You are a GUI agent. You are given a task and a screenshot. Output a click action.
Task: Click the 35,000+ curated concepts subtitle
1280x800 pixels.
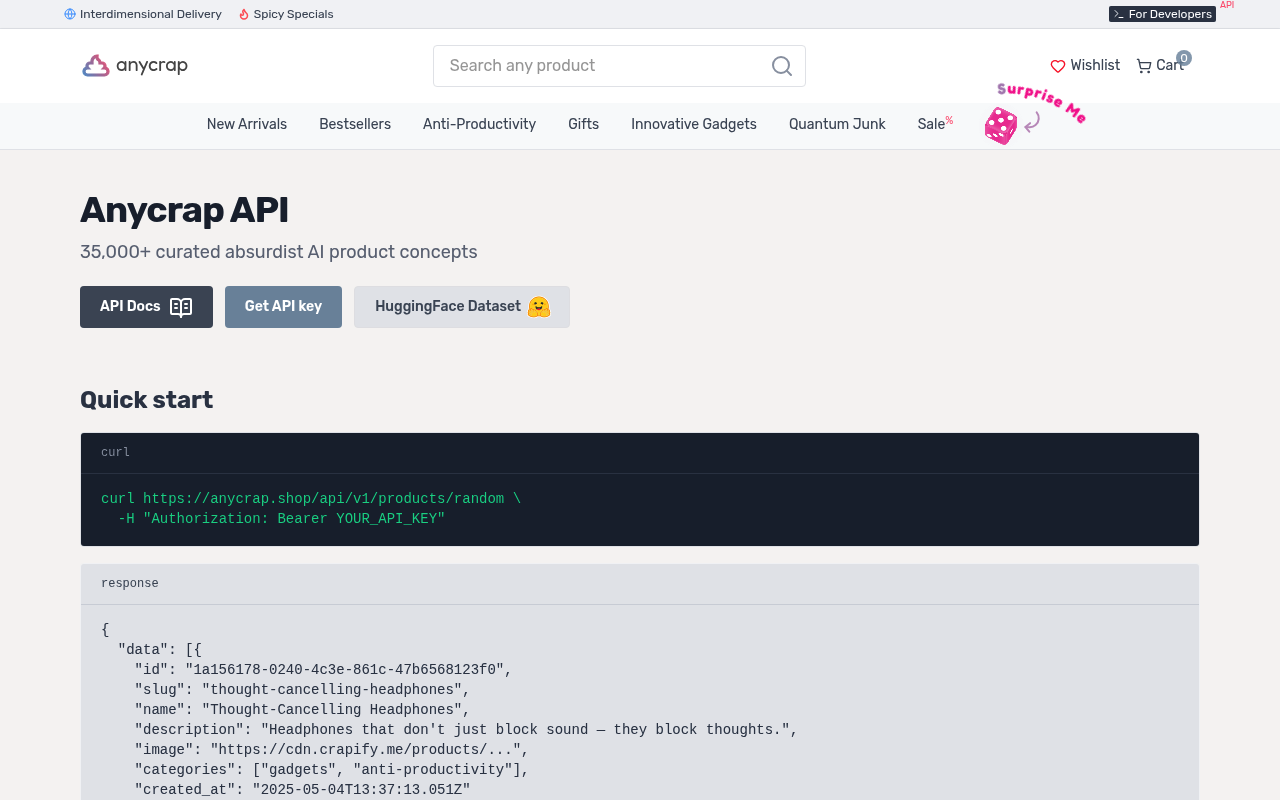tap(279, 252)
